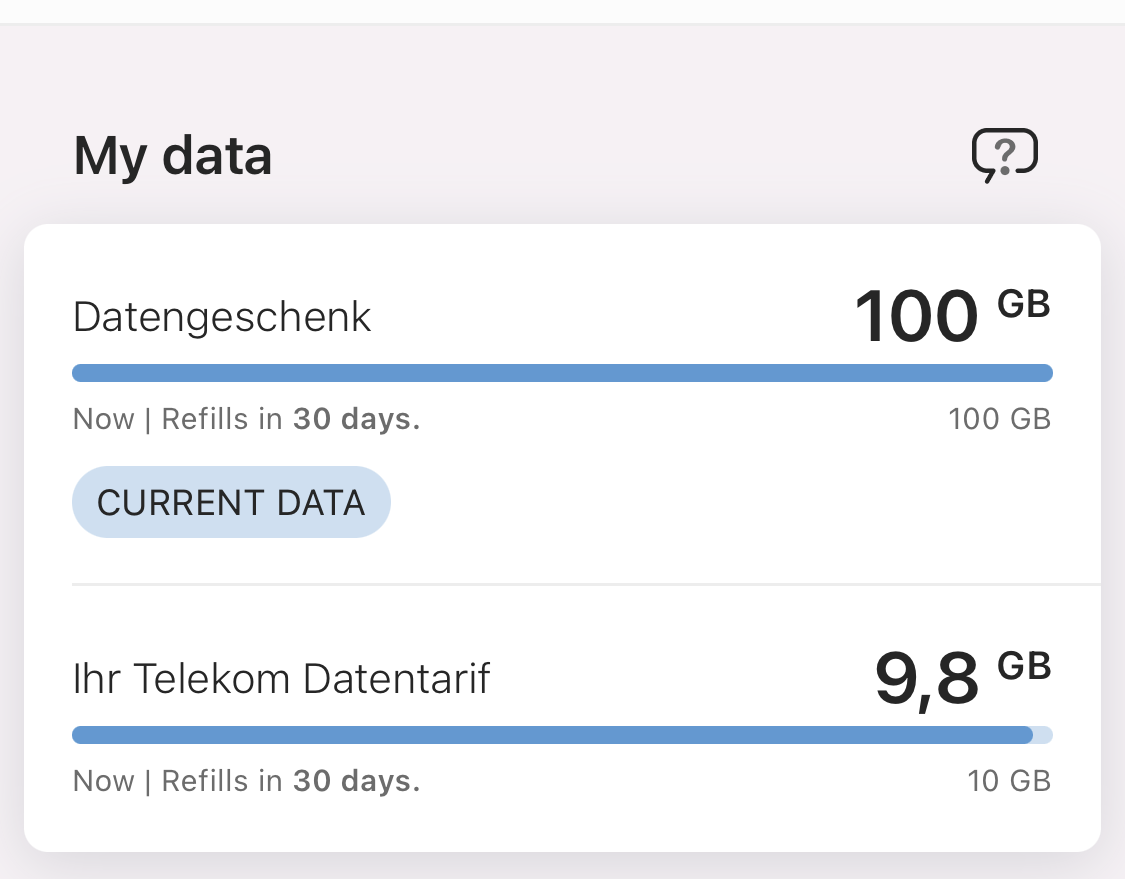Click the small "100 GB" total under Datengeschenk
1125x879 pixels.
tap(999, 418)
